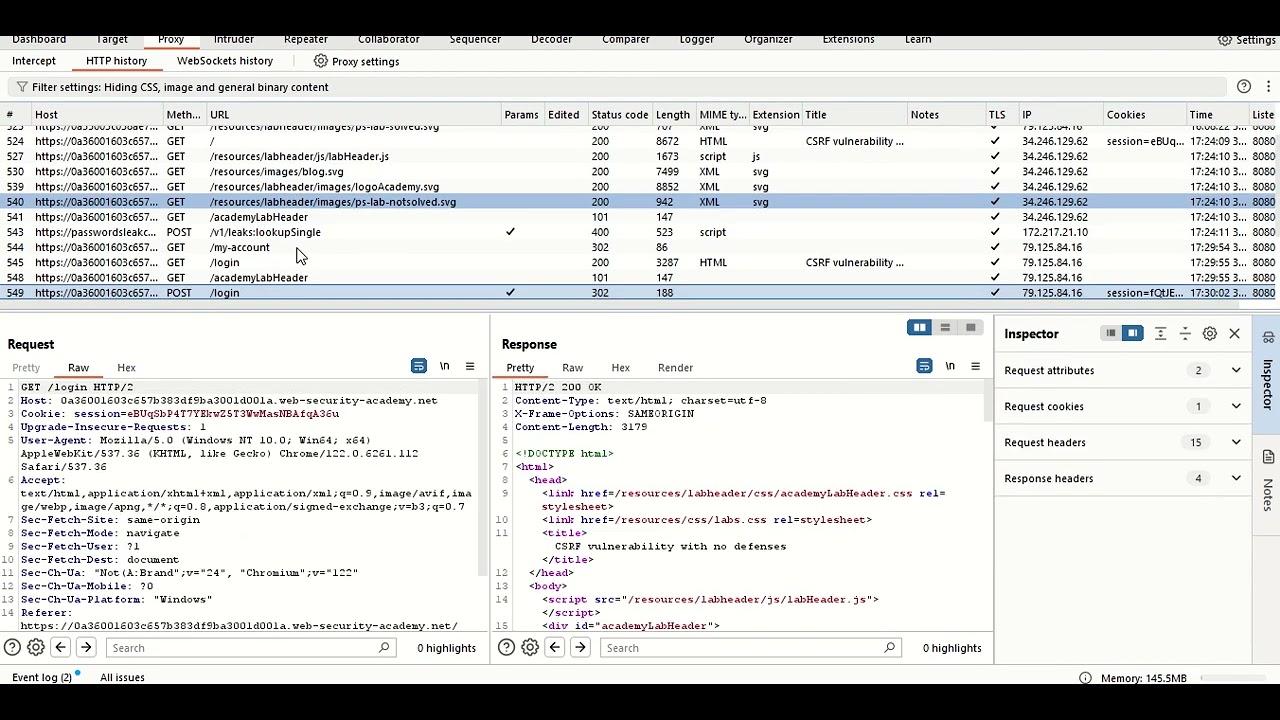Click memory info icon in status bar
This screenshot has height=720, width=1280.
tap(1085, 678)
